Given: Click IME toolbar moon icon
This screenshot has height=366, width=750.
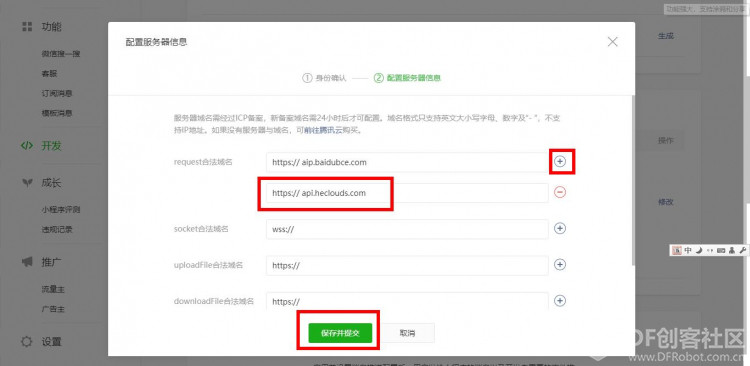Looking at the screenshot, I should pos(699,250).
